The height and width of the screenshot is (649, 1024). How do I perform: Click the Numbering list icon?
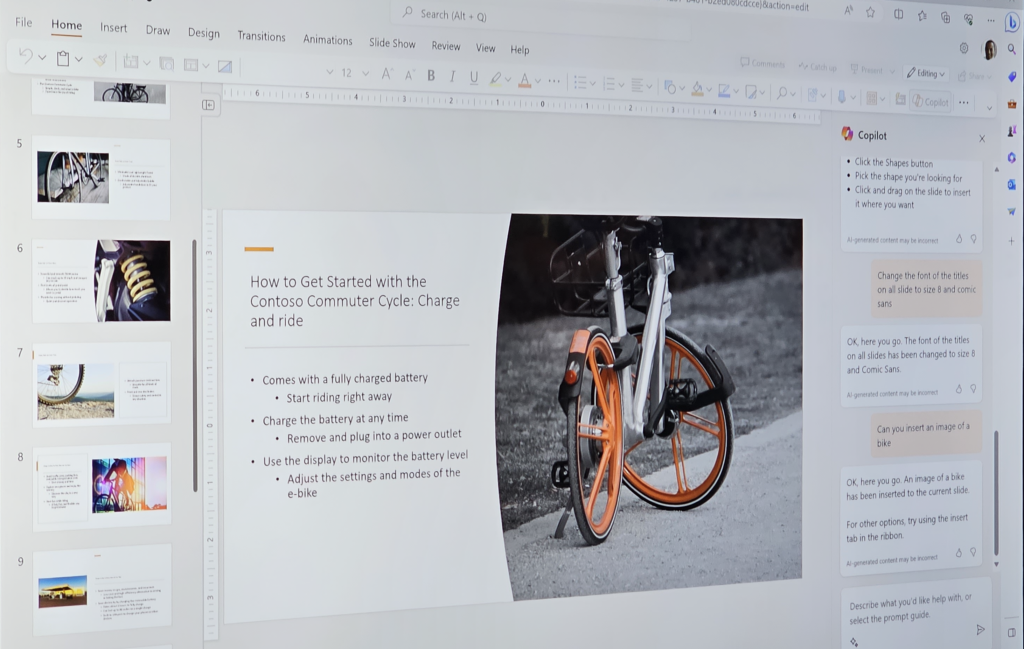click(x=609, y=84)
